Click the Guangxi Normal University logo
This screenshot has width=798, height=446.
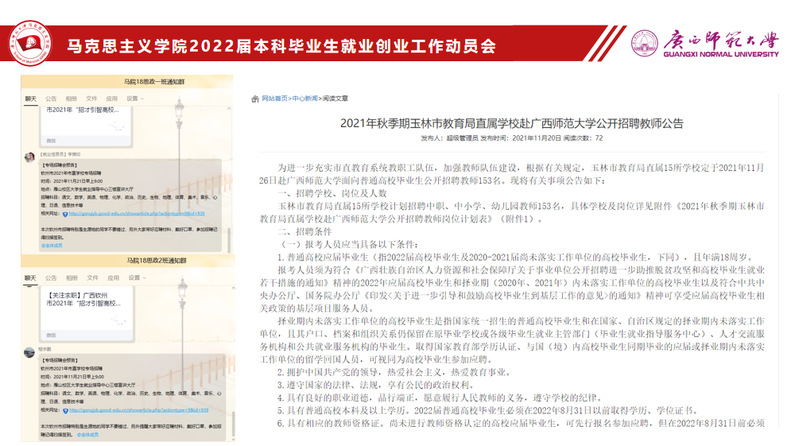(x=705, y=44)
